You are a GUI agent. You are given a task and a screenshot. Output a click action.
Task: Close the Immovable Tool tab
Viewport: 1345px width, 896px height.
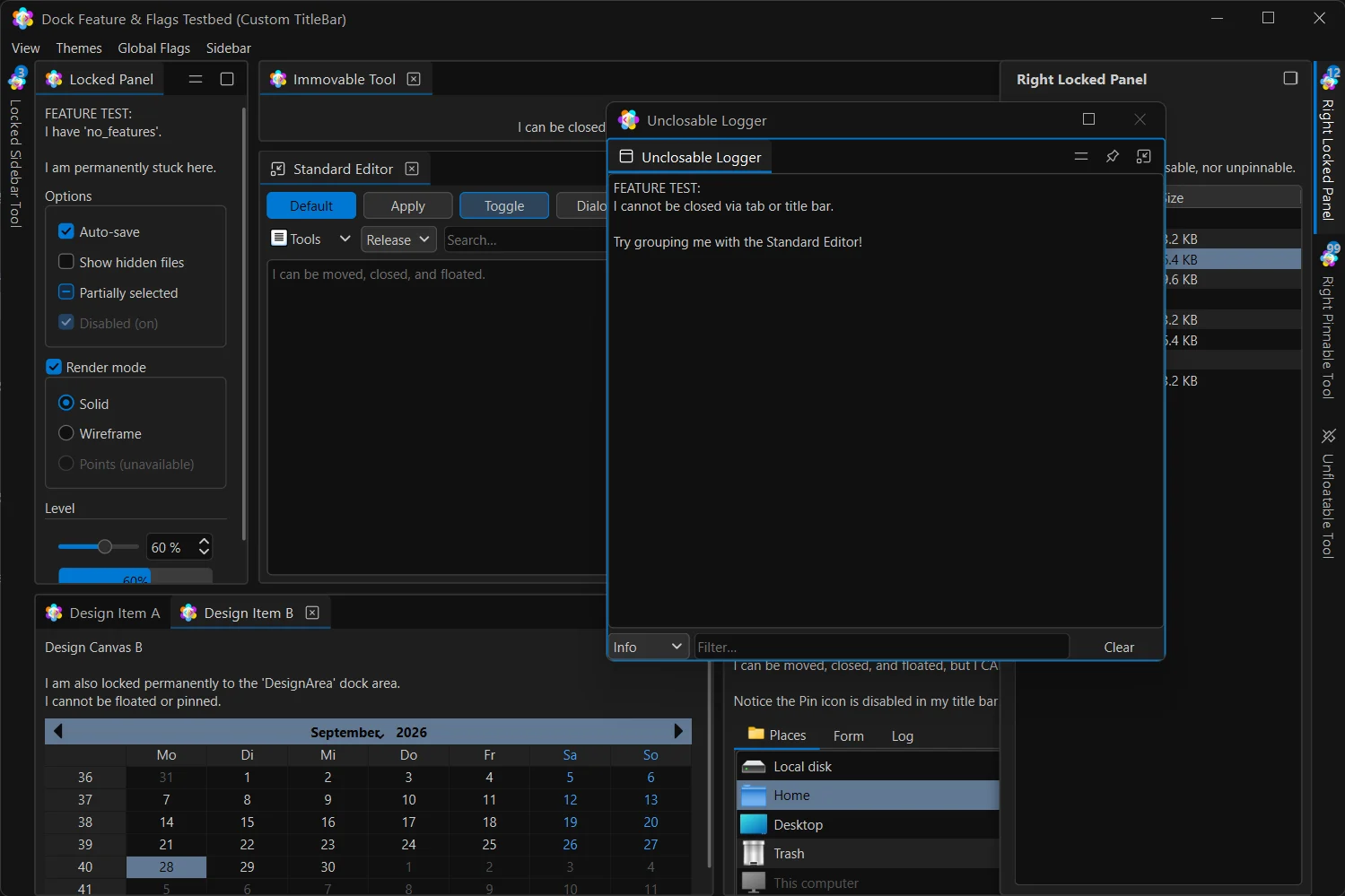[x=414, y=79]
